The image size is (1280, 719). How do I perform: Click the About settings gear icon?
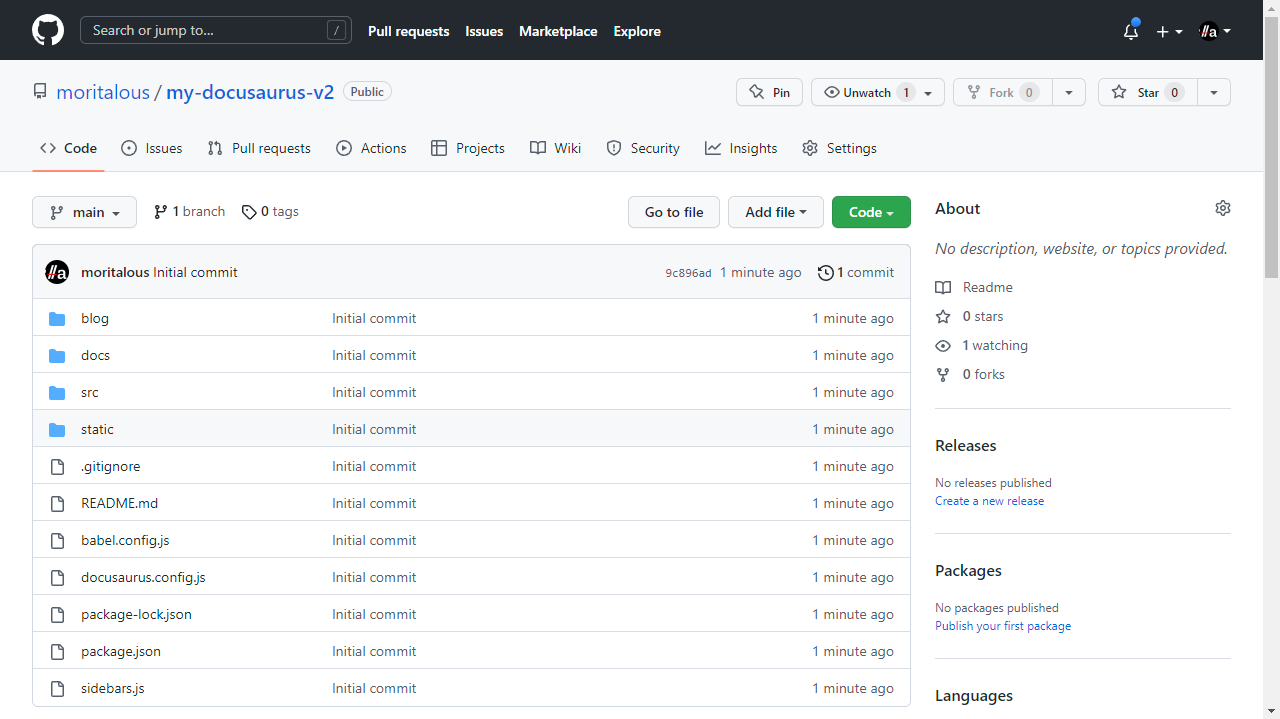[x=1222, y=208]
